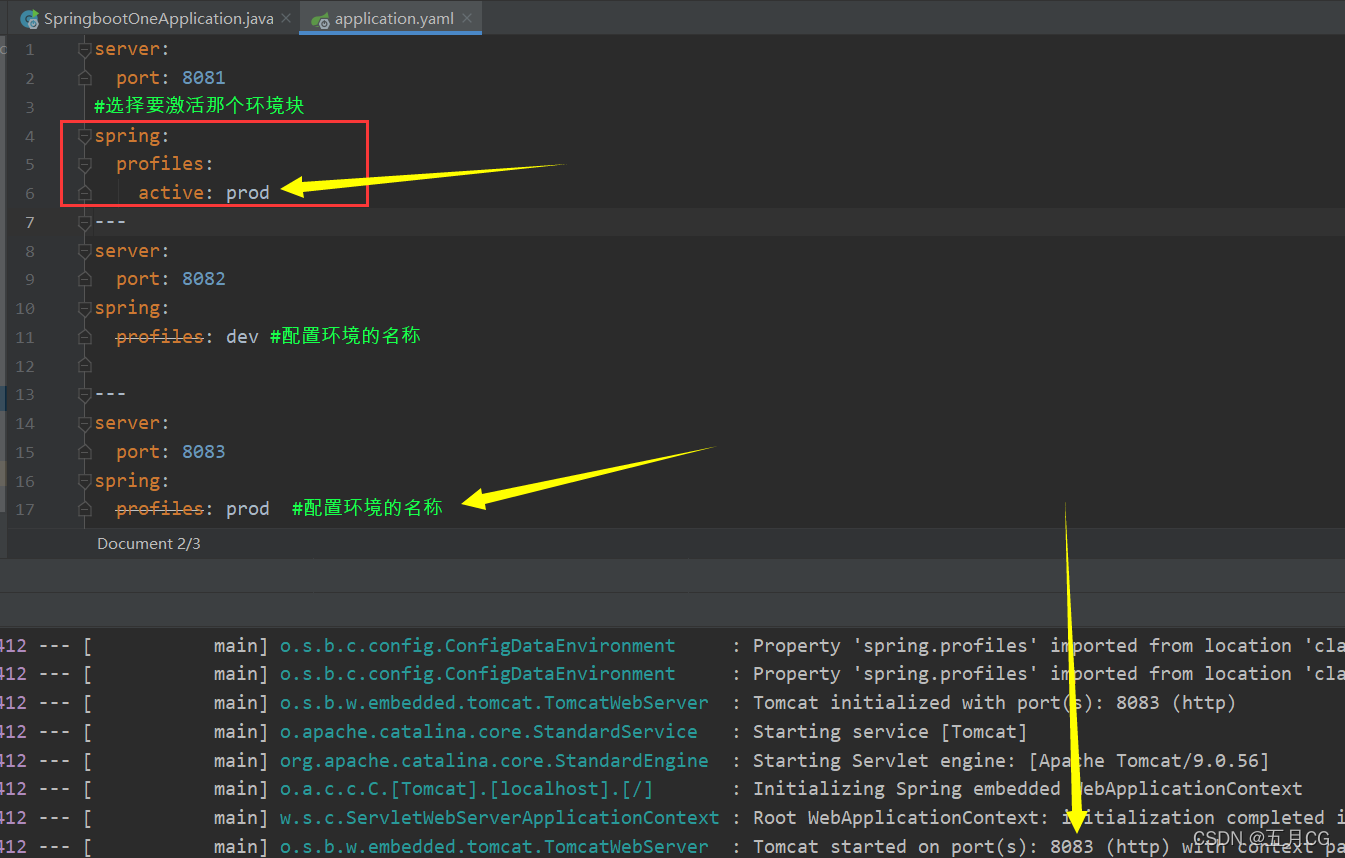Fold the document separator on line 7

coord(85,222)
